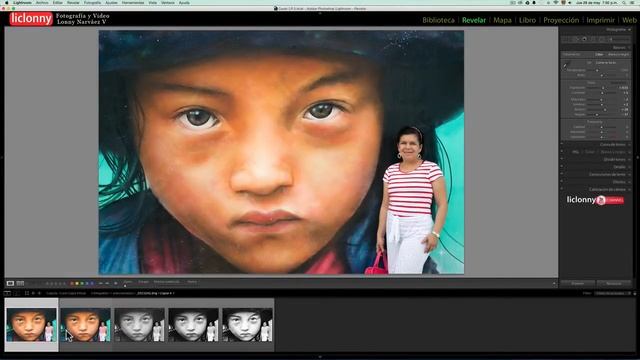
Task: Apply the yellow color label
Action: point(77,283)
